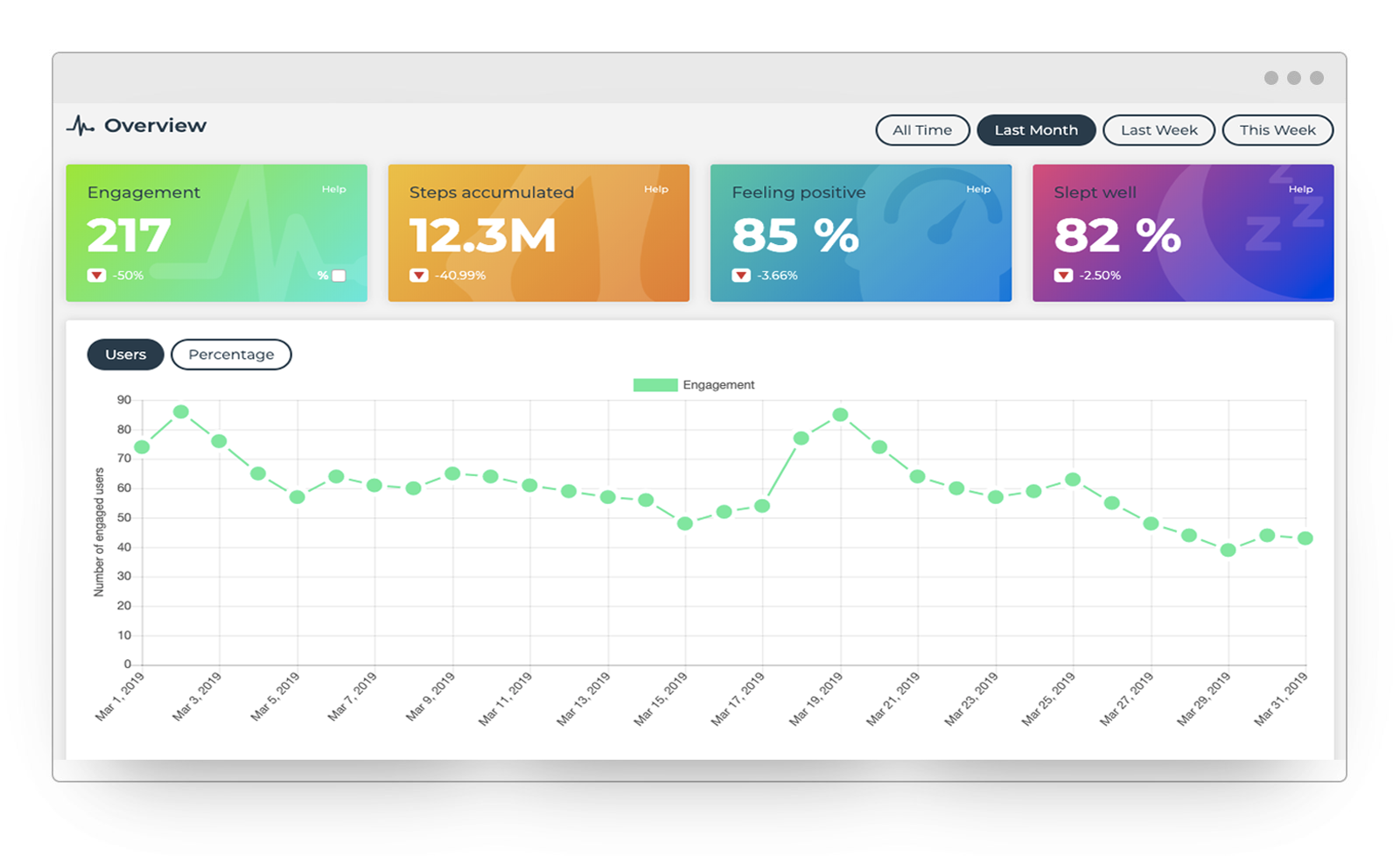Image resolution: width=1400 pixels, height=856 pixels.
Task: Select the Users view toggle above the chart
Action: (125, 354)
